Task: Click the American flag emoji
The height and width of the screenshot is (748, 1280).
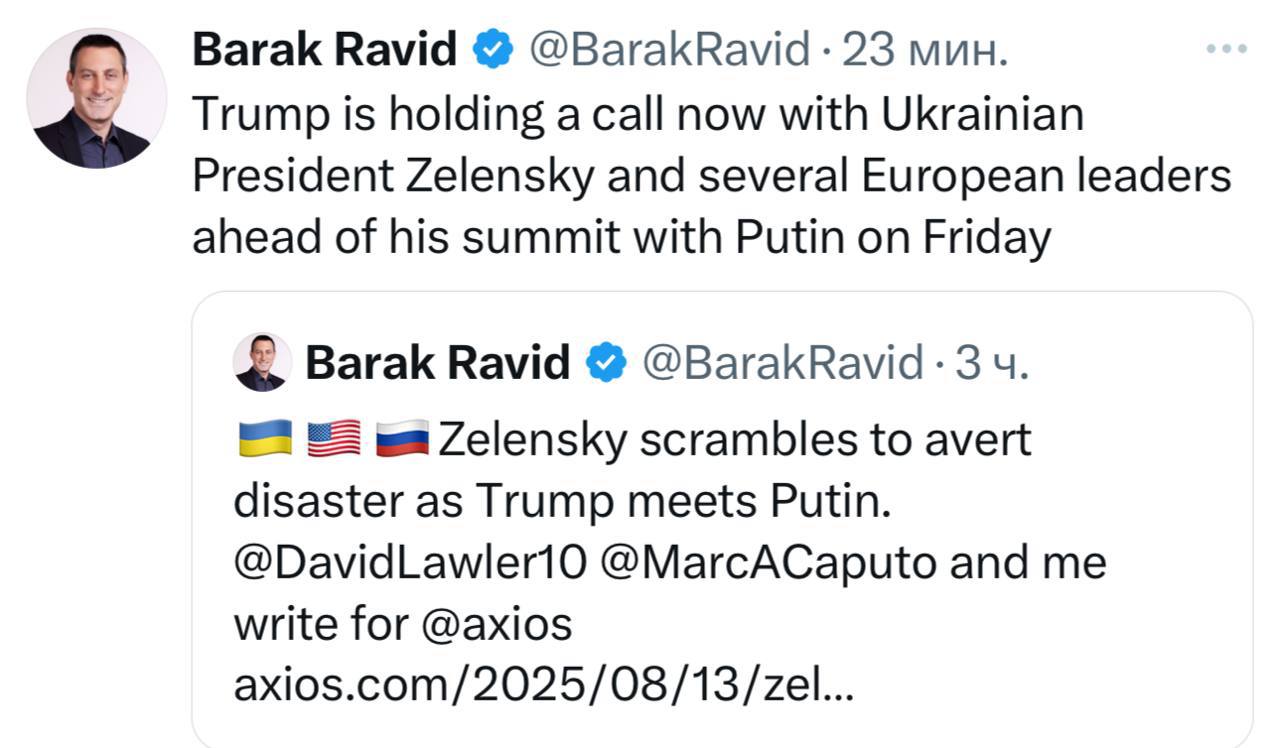Action: (333, 439)
